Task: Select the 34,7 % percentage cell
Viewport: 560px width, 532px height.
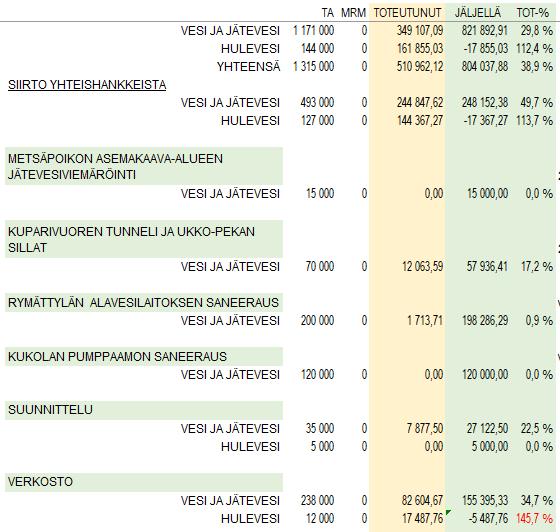Action: [537, 500]
